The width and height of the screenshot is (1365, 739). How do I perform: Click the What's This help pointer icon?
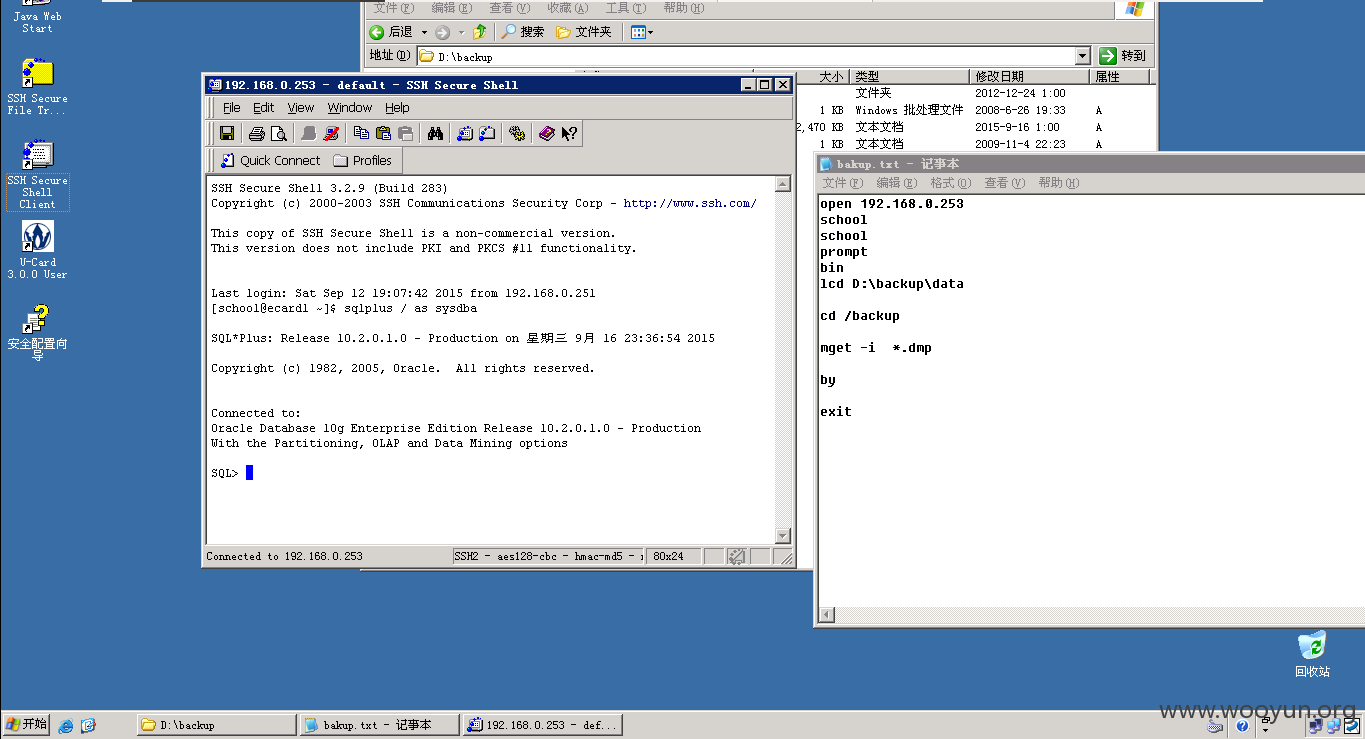(569, 133)
